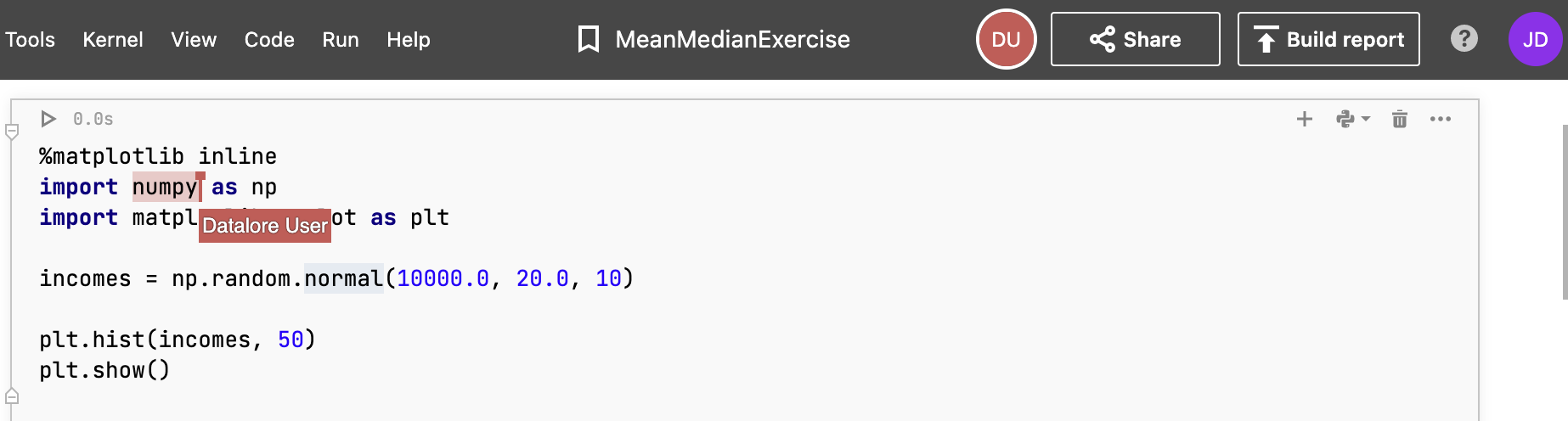Click the vertical scrollbar on right
Viewport: 1568px width, 421px height.
(1565, 212)
